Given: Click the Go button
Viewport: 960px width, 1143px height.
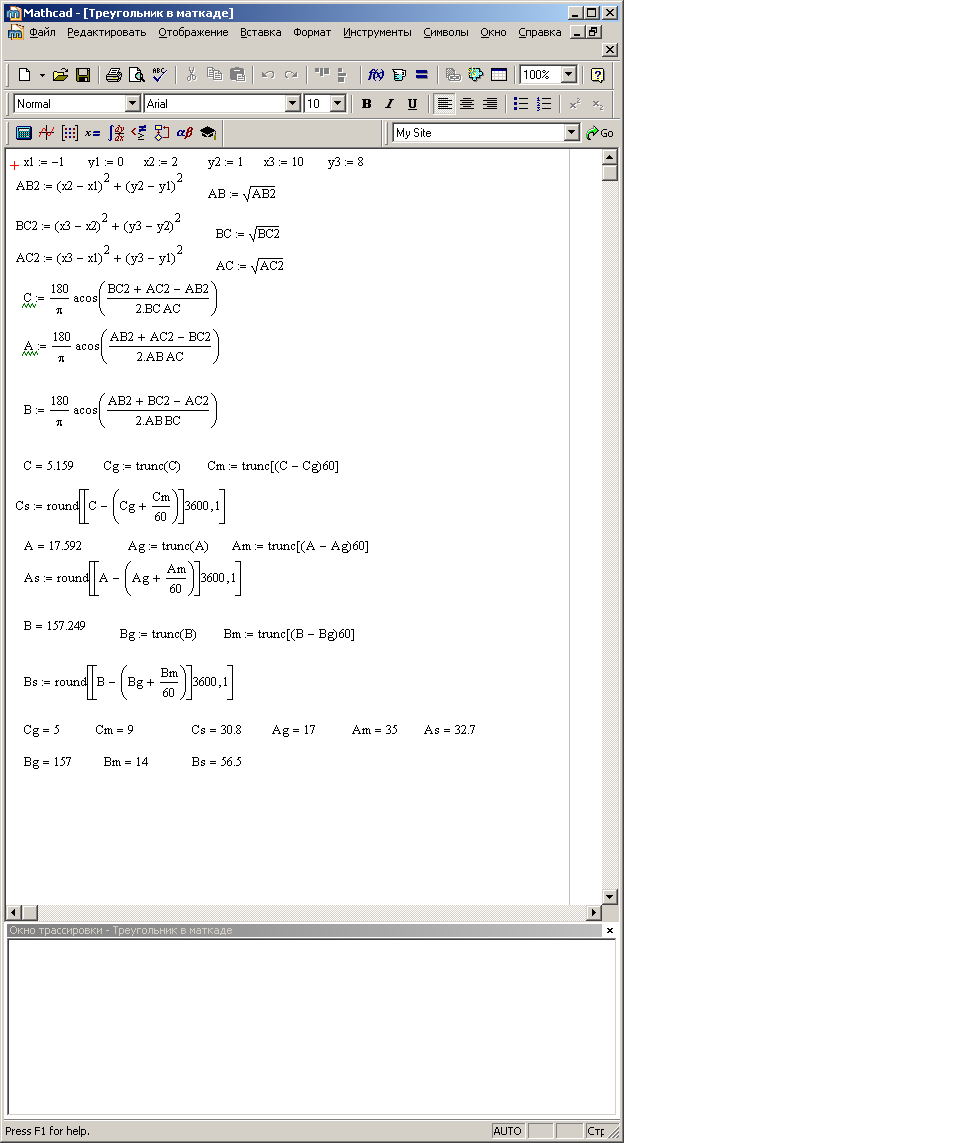Looking at the screenshot, I should coord(600,133).
